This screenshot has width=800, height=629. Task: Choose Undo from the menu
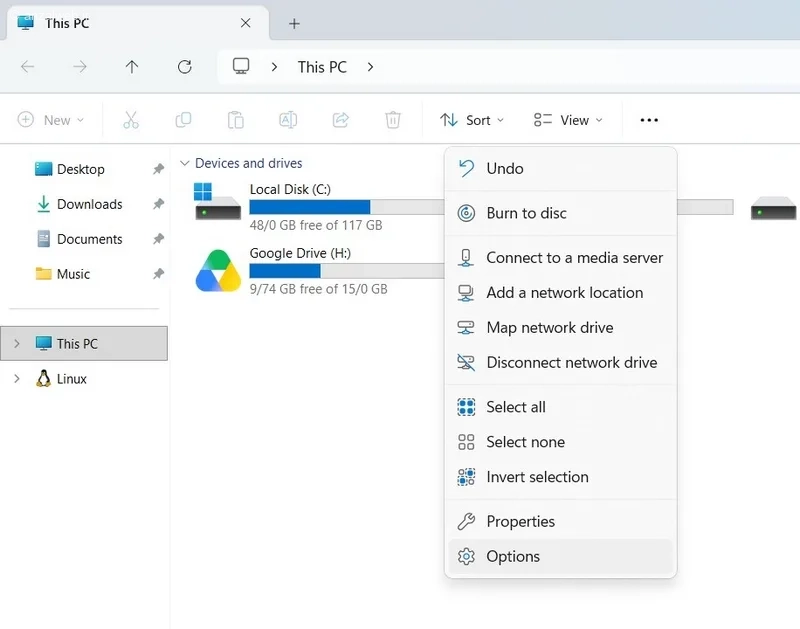click(561, 168)
